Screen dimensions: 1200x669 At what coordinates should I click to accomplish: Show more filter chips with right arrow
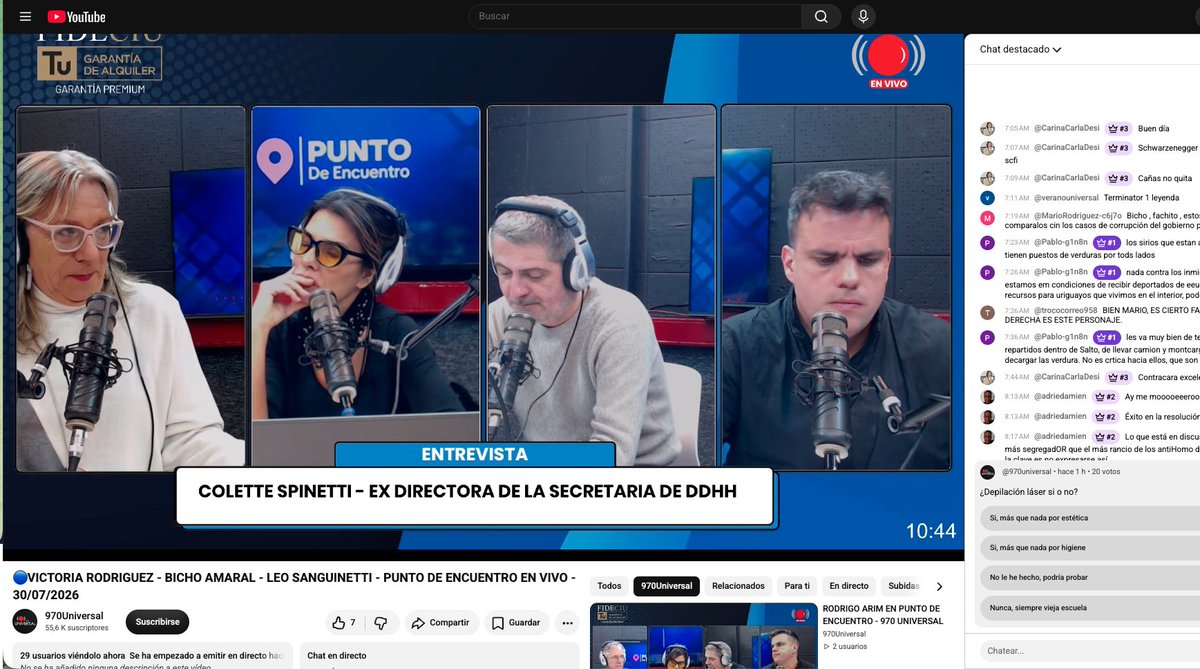[939, 586]
